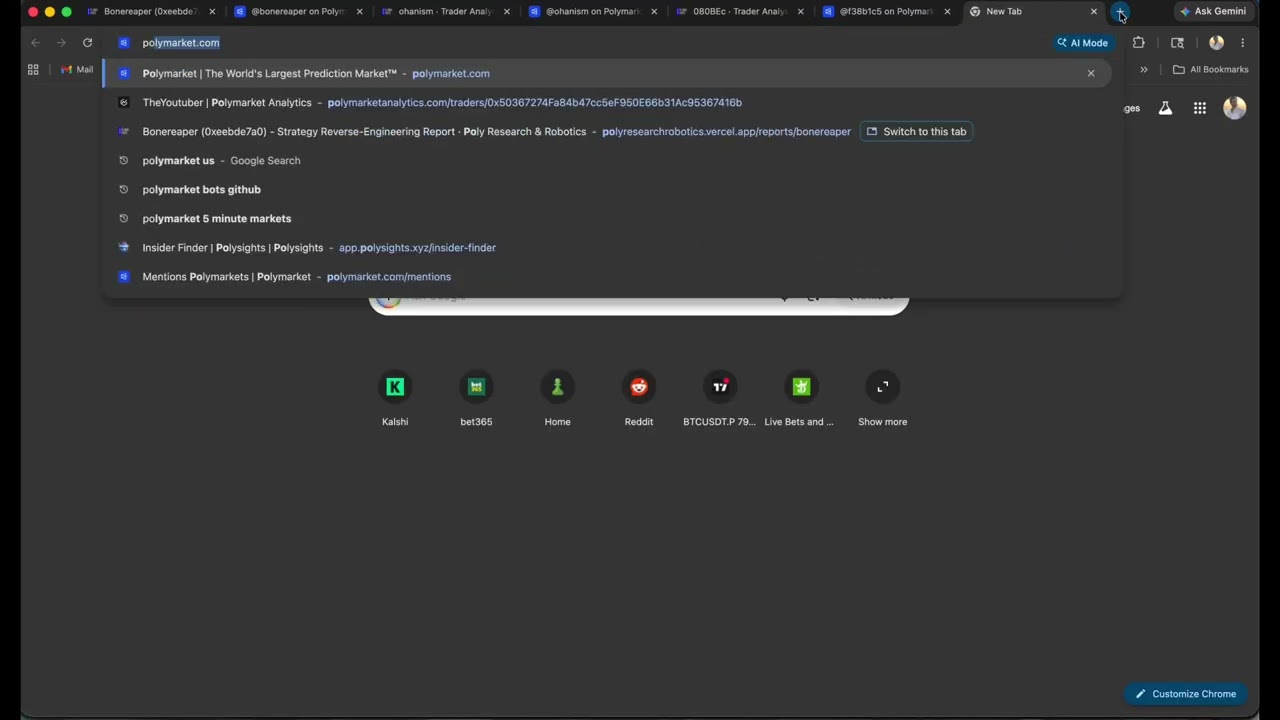Open the Google apps grid

[1200, 108]
